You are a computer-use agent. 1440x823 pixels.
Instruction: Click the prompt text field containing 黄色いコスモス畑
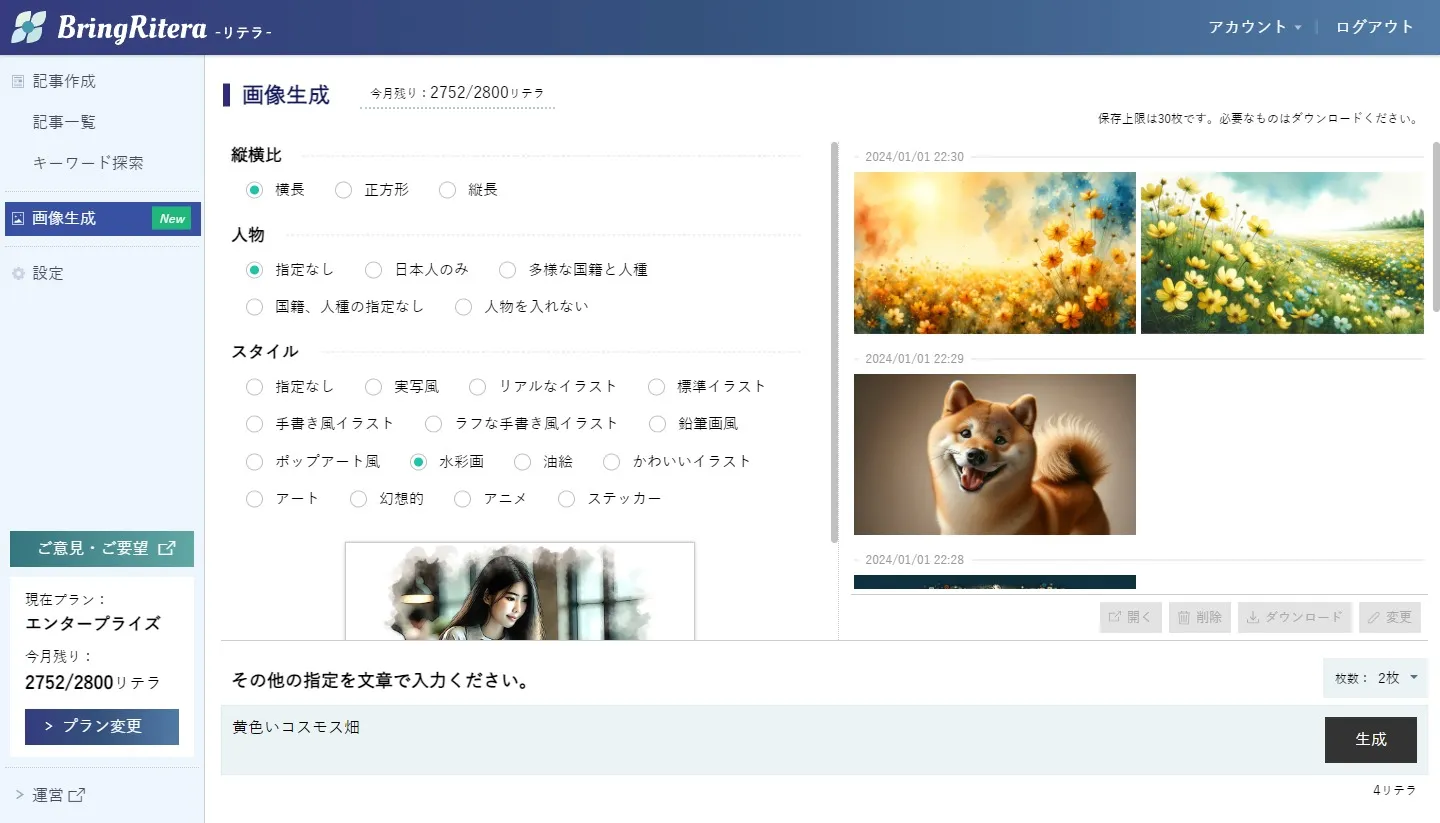point(770,740)
